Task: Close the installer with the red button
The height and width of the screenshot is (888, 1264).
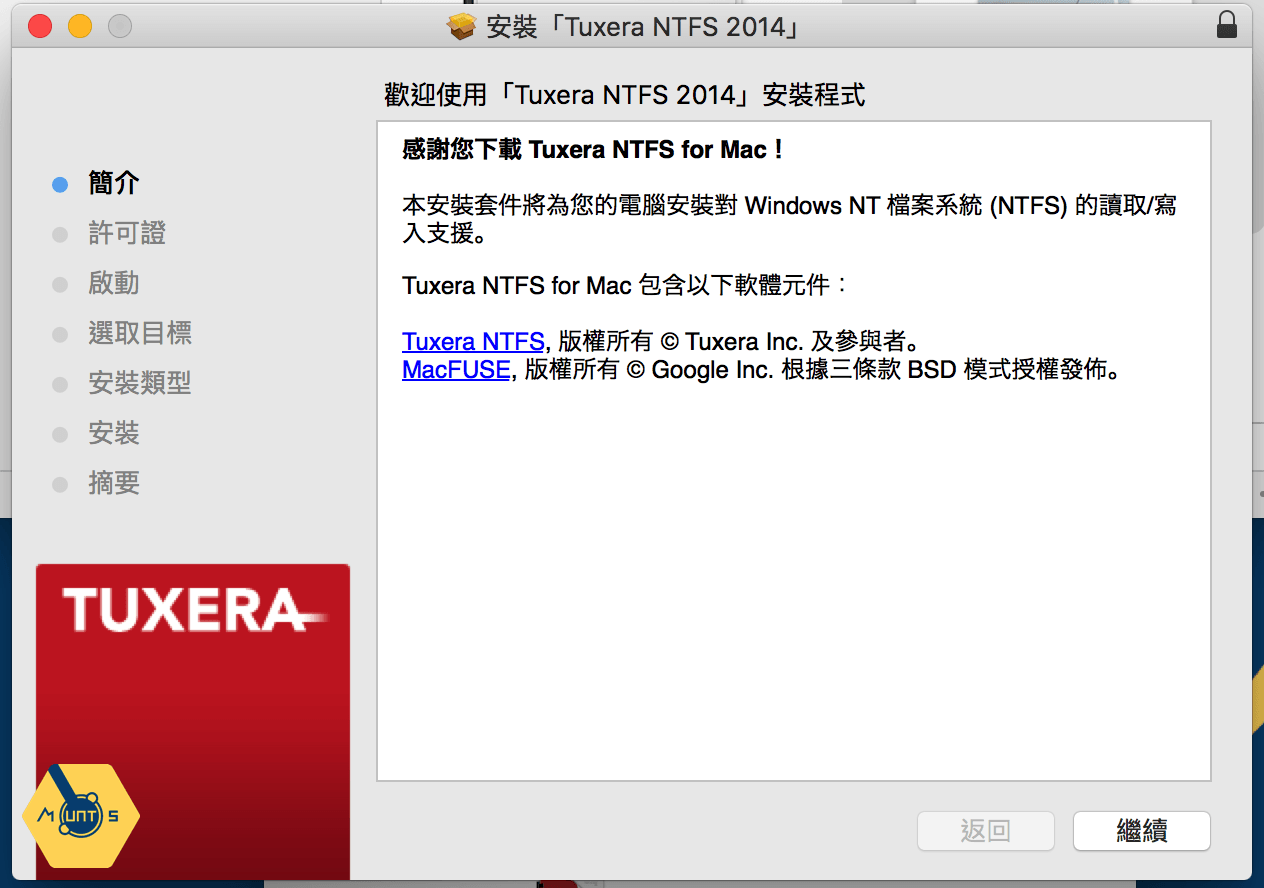Action: [x=40, y=26]
